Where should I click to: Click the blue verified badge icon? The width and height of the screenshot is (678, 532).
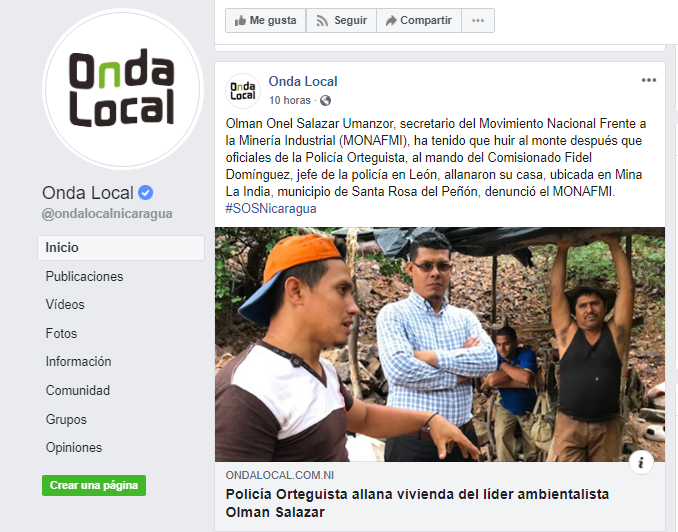coord(146,192)
